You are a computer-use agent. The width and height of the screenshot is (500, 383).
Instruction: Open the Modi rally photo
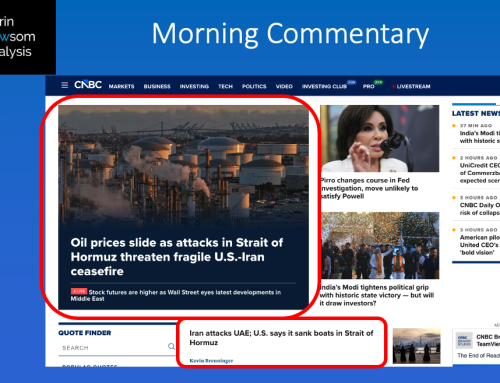(x=379, y=245)
